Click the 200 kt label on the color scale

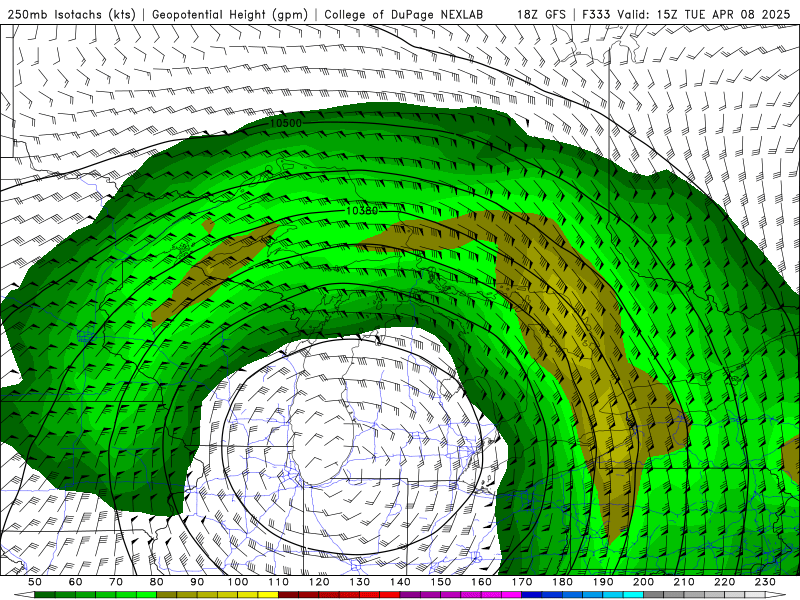(643, 582)
